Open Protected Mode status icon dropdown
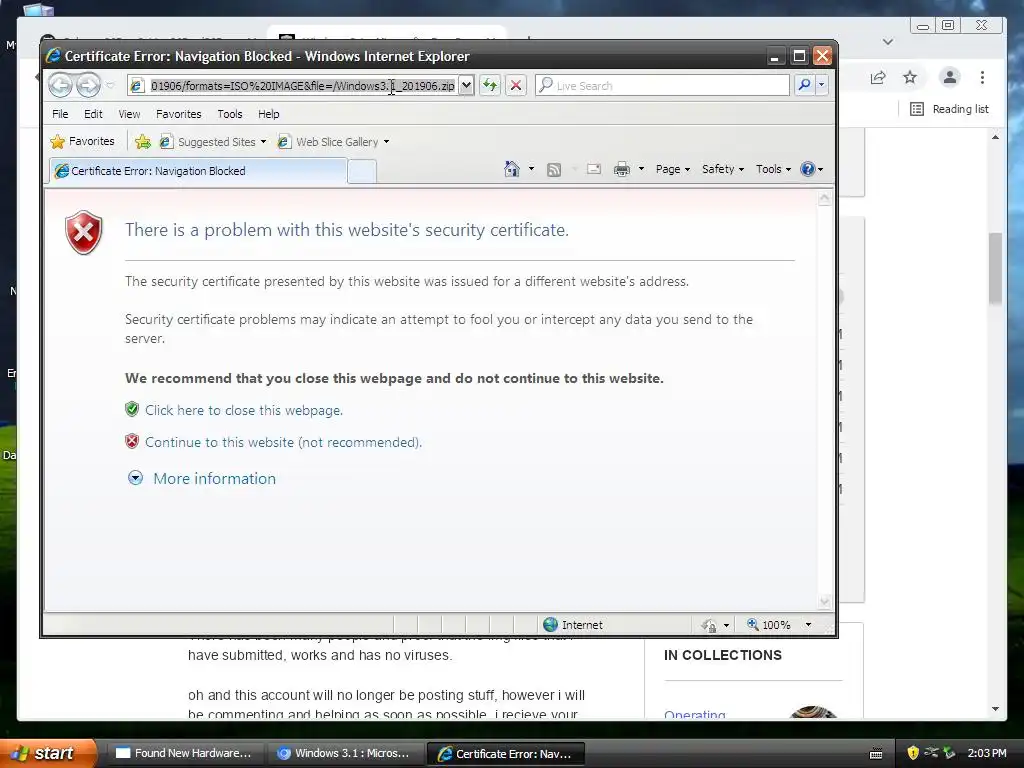The image size is (1024, 768). (x=714, y=625)
